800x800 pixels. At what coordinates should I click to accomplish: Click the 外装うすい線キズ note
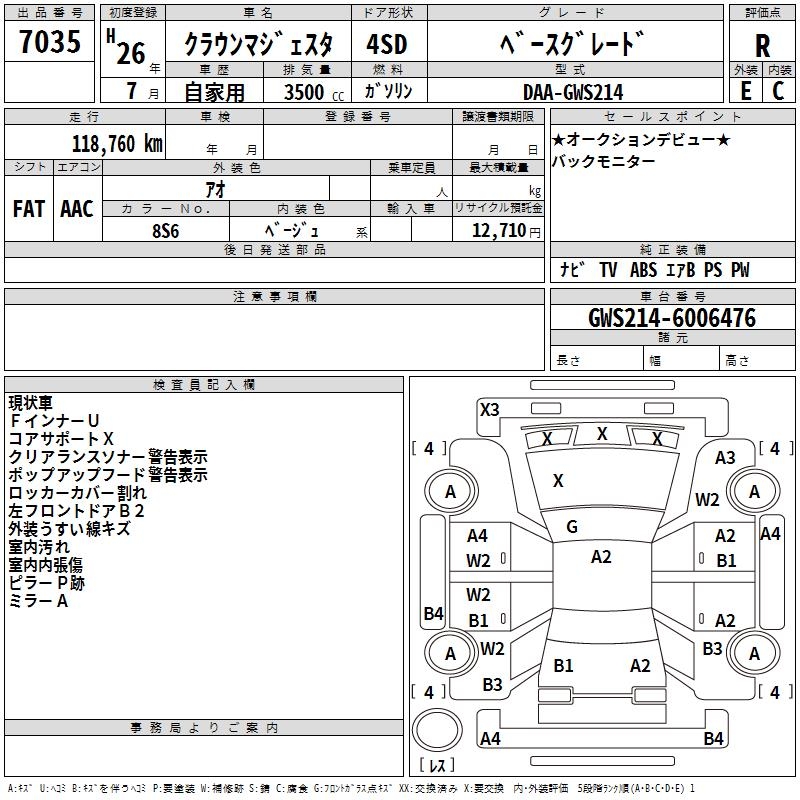click(70, 529)
